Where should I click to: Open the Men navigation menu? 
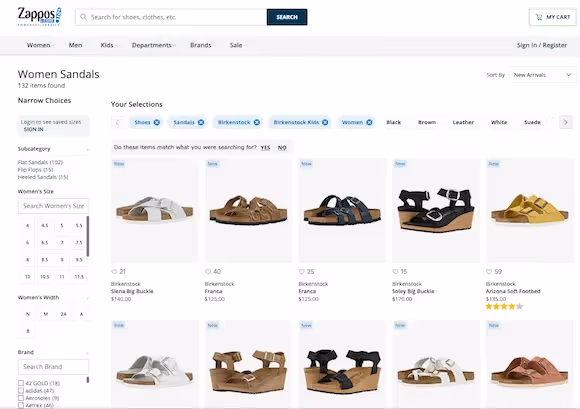click(x=77, y=45)
